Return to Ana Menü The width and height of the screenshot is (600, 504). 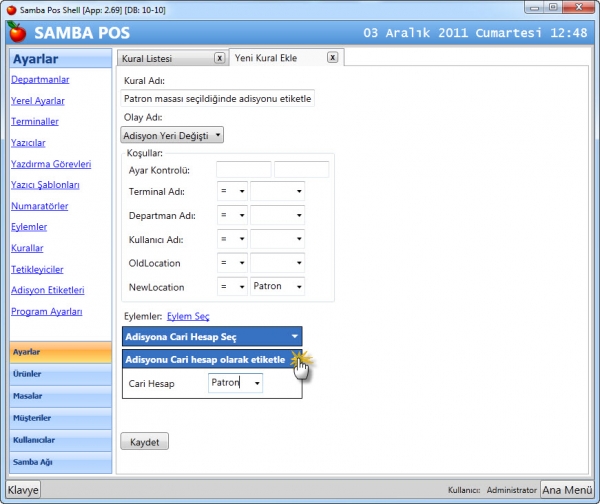[567, 490]
